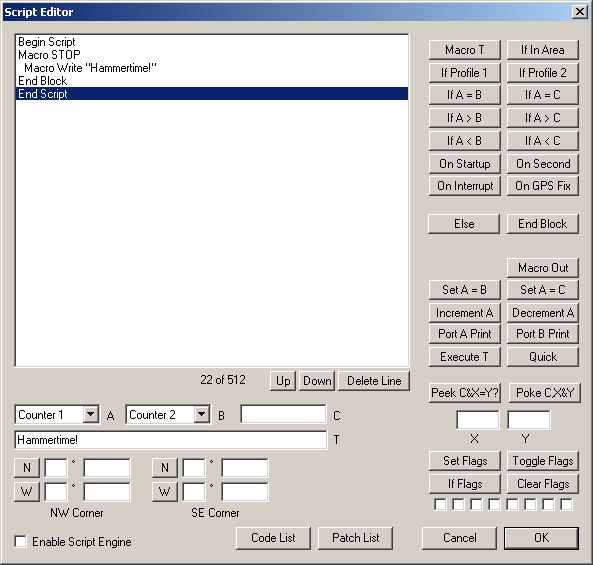Click the If In Area button

tap(543, 50)
